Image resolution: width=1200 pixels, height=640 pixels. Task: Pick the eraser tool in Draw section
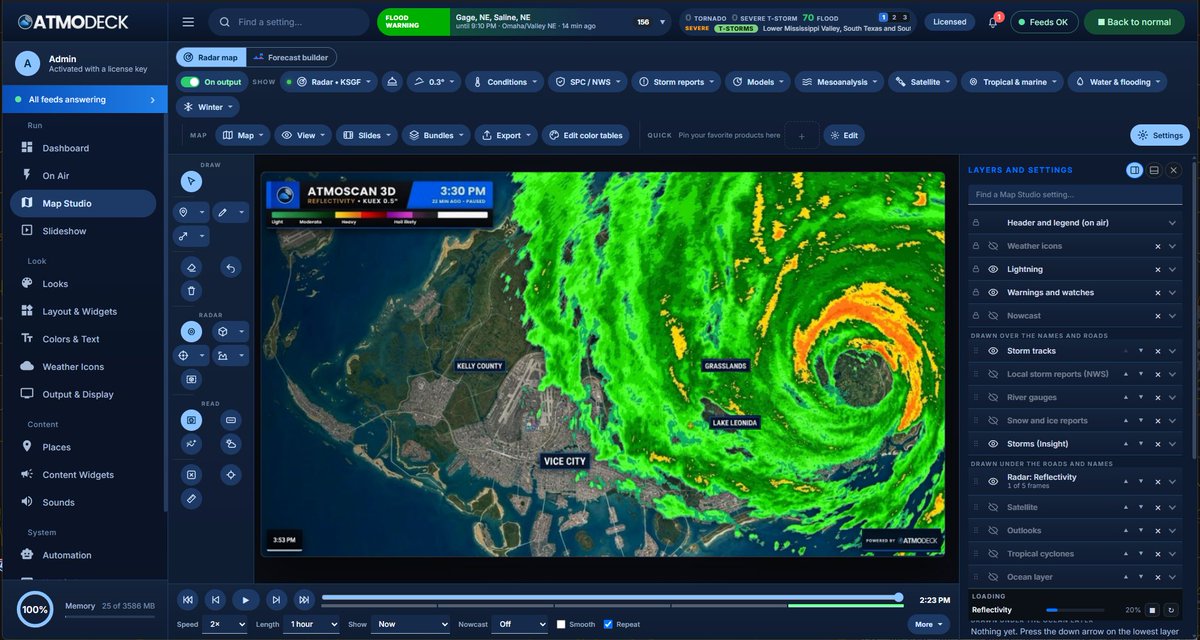(x=191, y=267)
